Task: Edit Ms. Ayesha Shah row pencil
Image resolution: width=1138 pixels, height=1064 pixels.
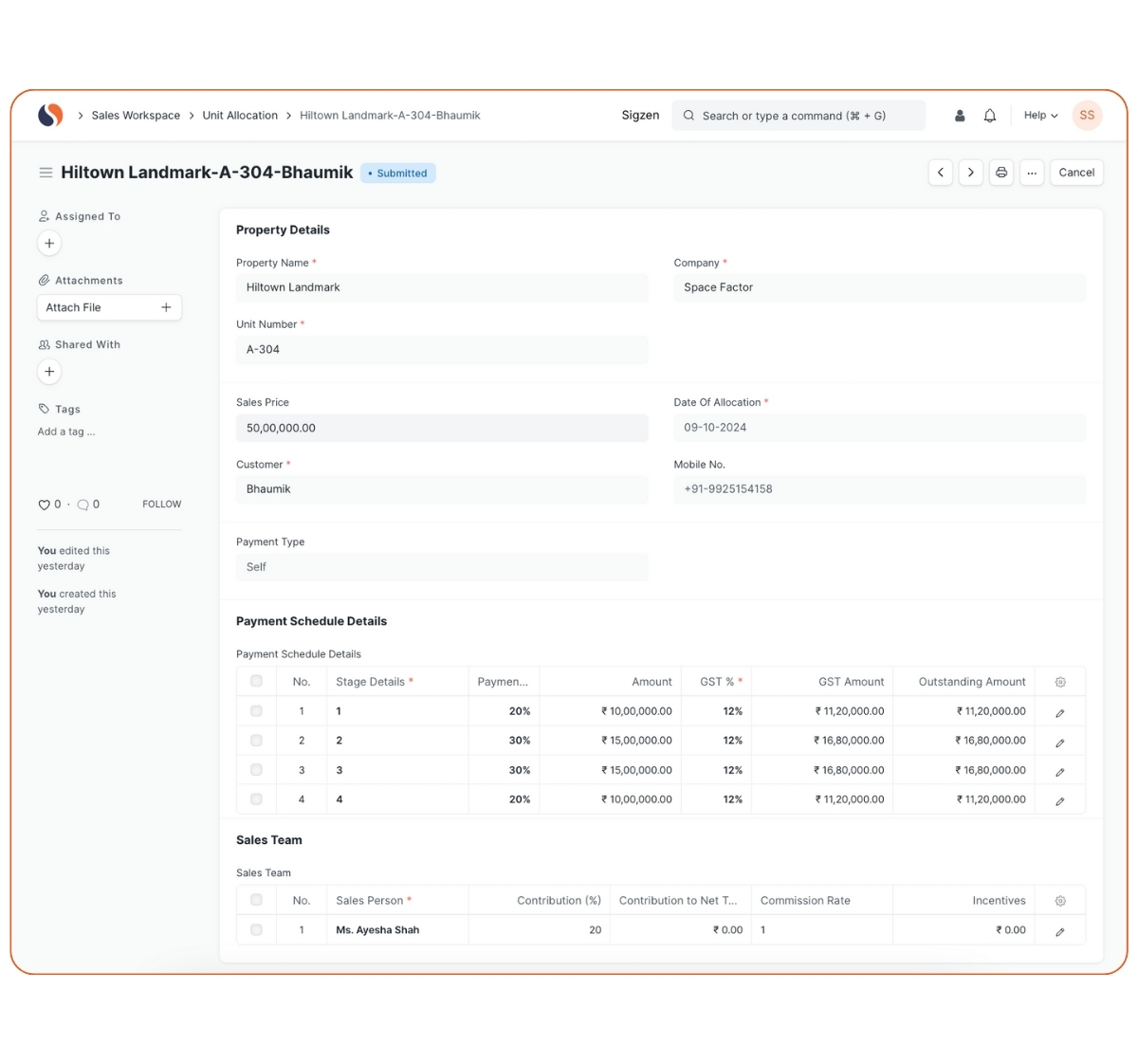Action: coord(1059,931)
